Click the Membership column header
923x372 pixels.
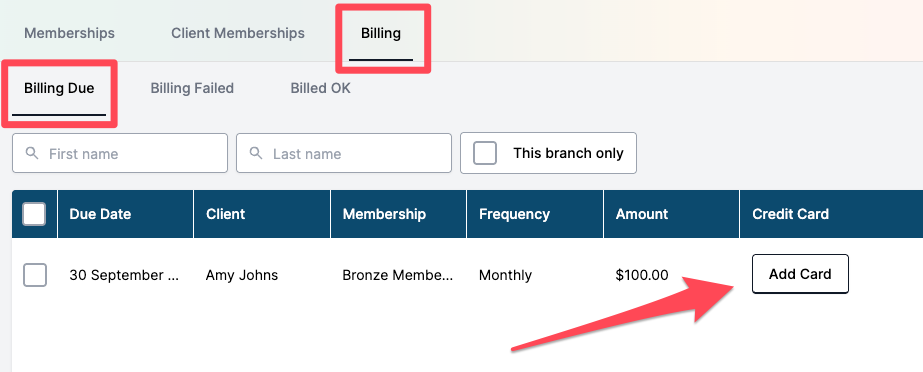(384, 214)
